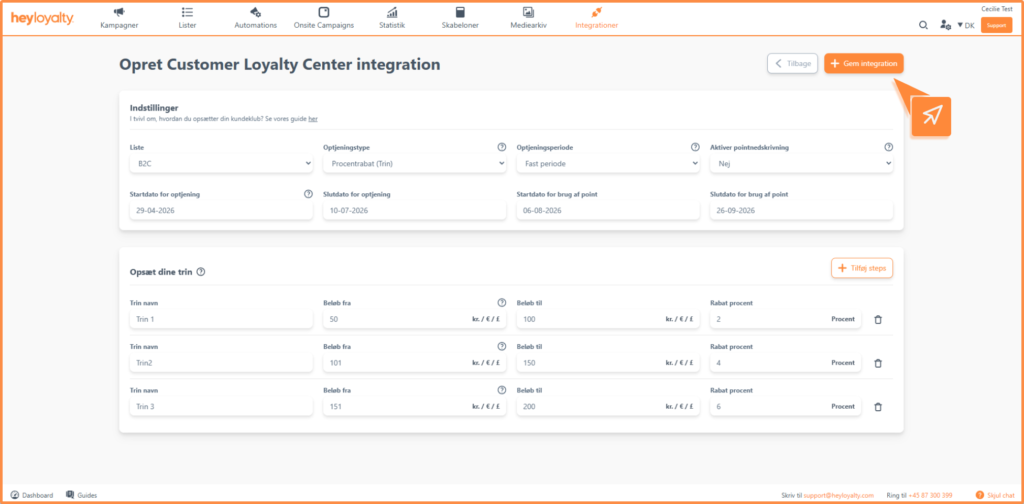Viewport: 1024px width, 504px height.
Task: Click the Gem integration button
Action: coord(864,63)
